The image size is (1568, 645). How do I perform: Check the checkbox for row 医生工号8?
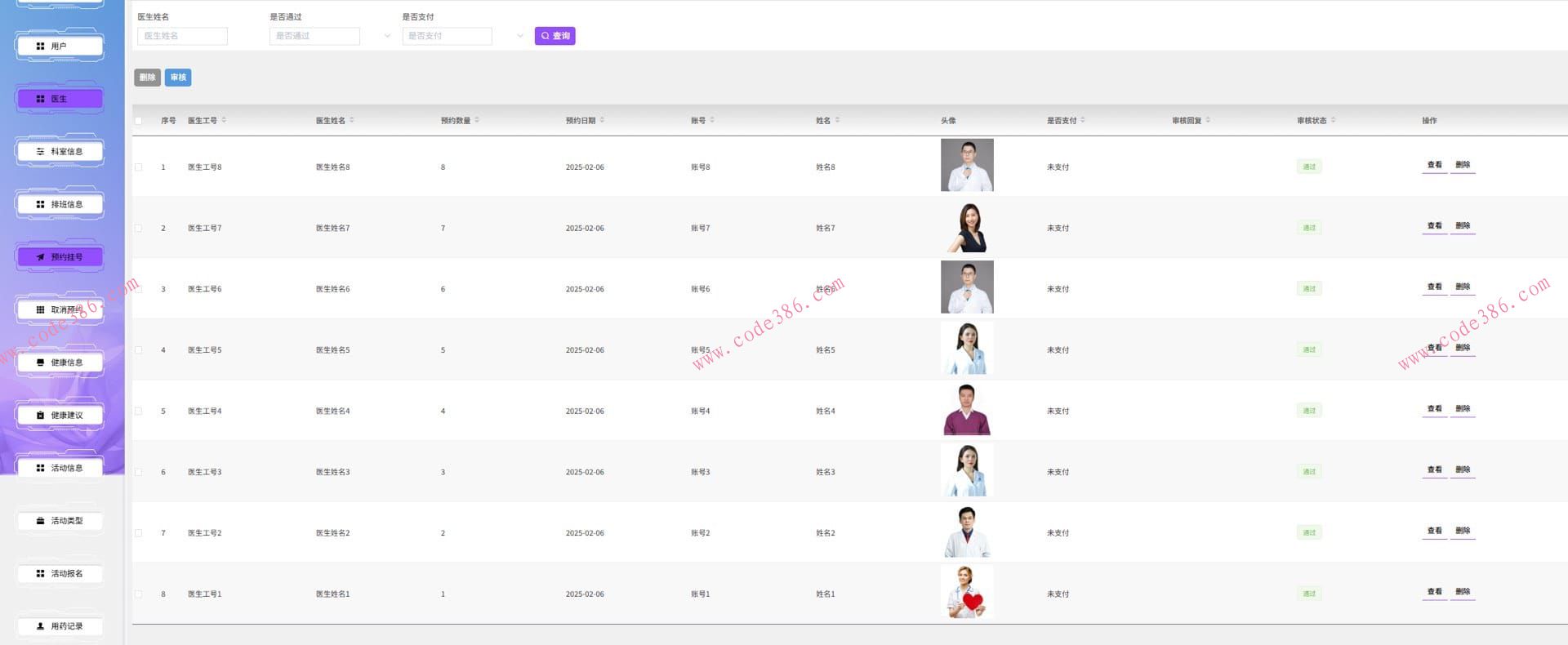(x=138, y=167)
